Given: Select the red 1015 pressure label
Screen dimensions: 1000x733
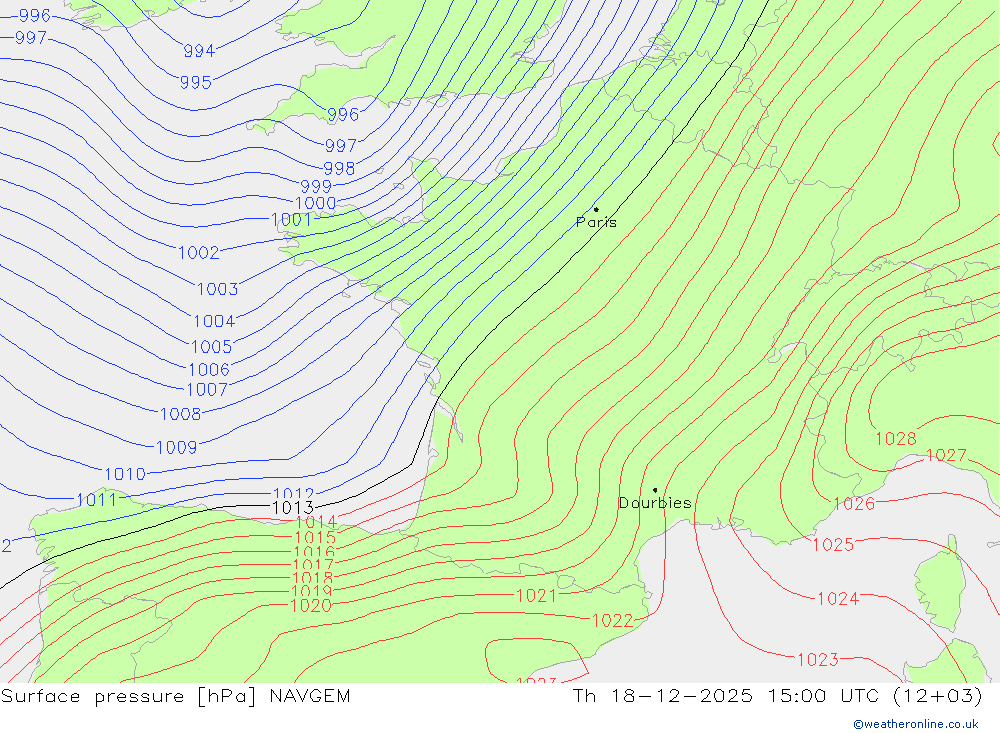Looking at the screenshot, I should click(x=315, y=537).
